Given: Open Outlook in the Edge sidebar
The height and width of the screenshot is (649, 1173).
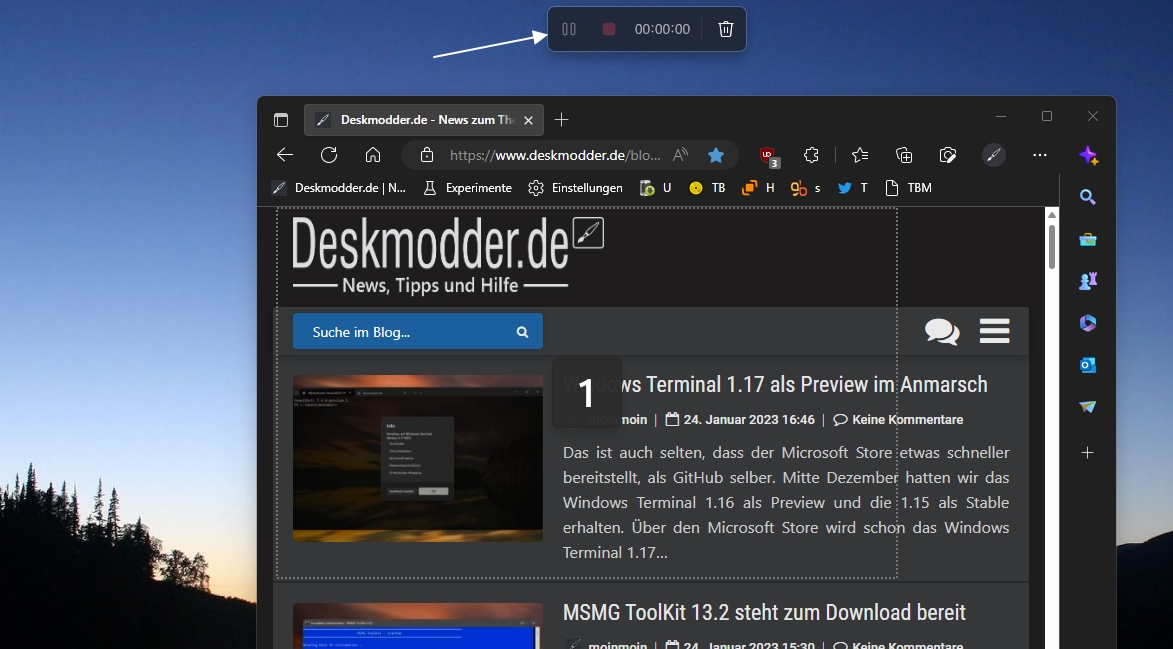Looking at the screenshot, I should pos(1088,365).
